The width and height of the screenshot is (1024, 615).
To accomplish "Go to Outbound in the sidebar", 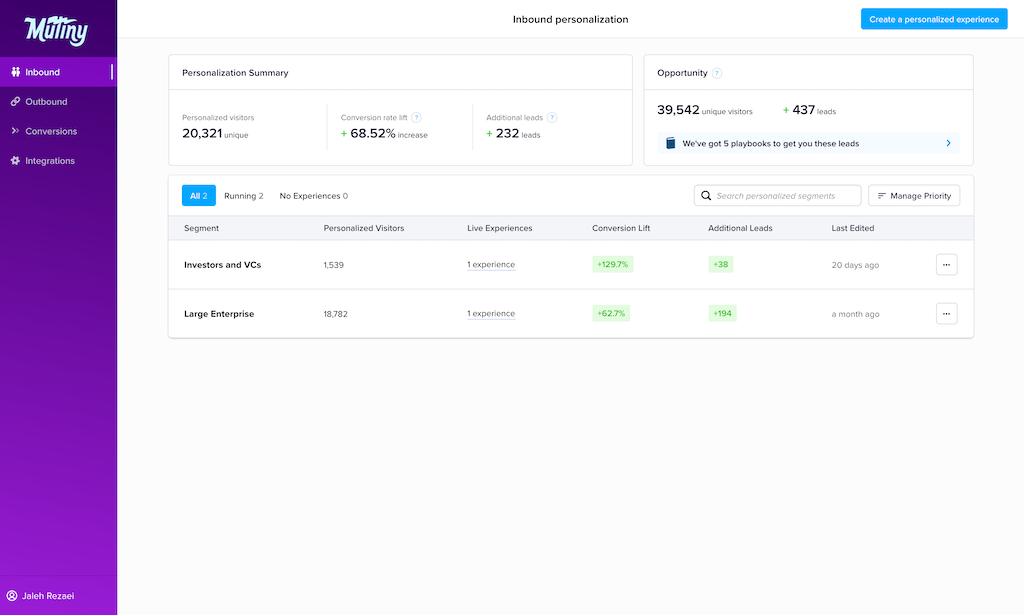I will tap(46, 102).
